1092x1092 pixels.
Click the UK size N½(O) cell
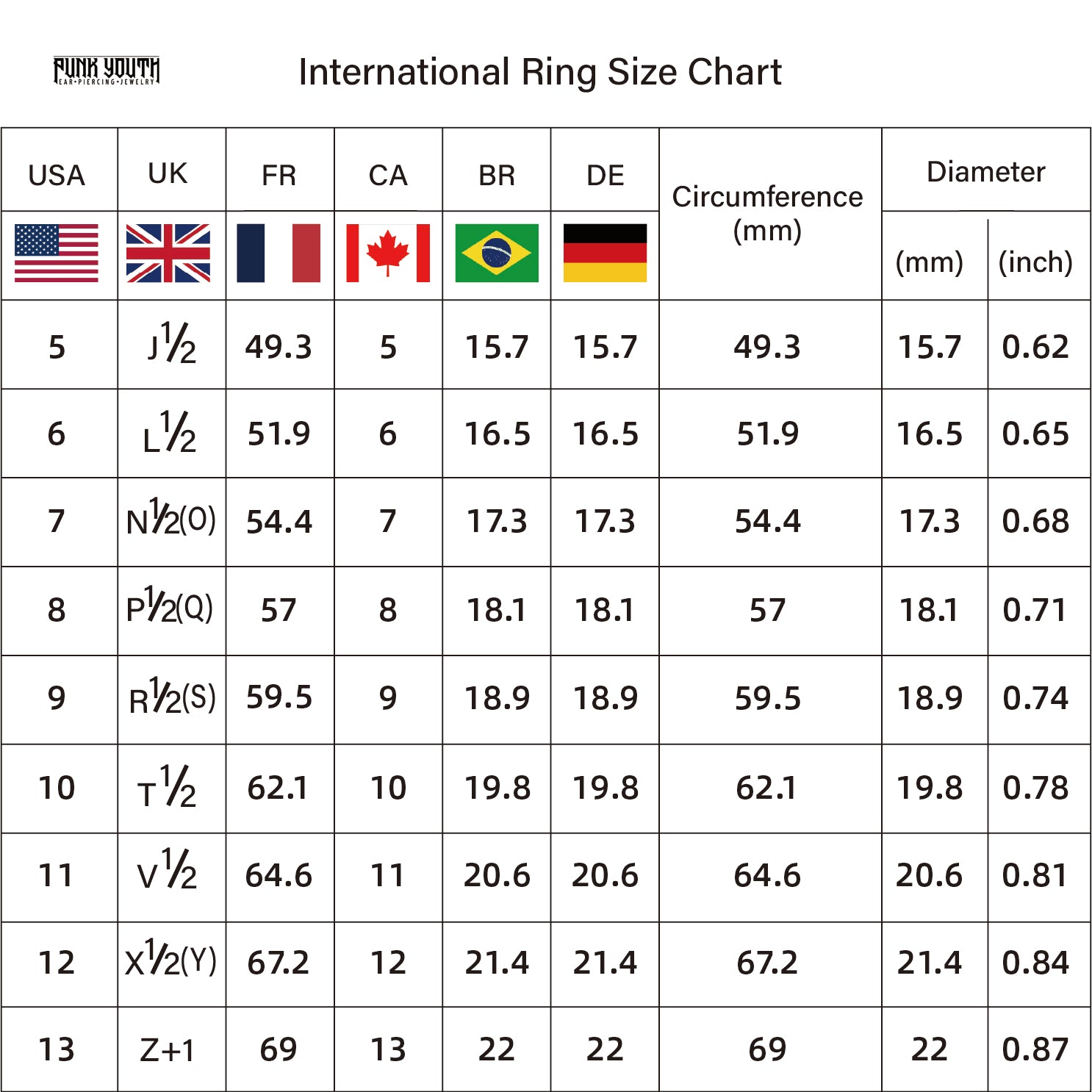(x=171, y=521)
